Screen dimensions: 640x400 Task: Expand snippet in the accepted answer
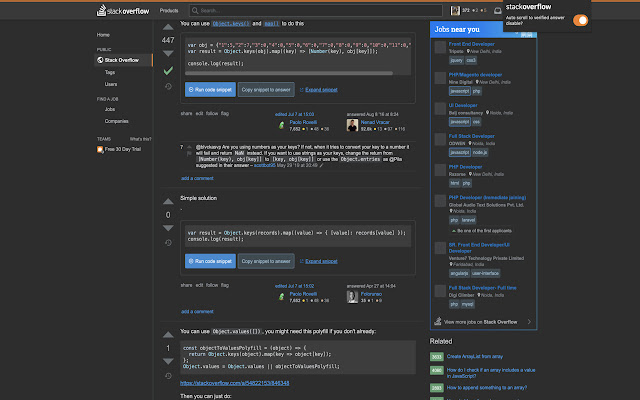click(x=318, y=90)
